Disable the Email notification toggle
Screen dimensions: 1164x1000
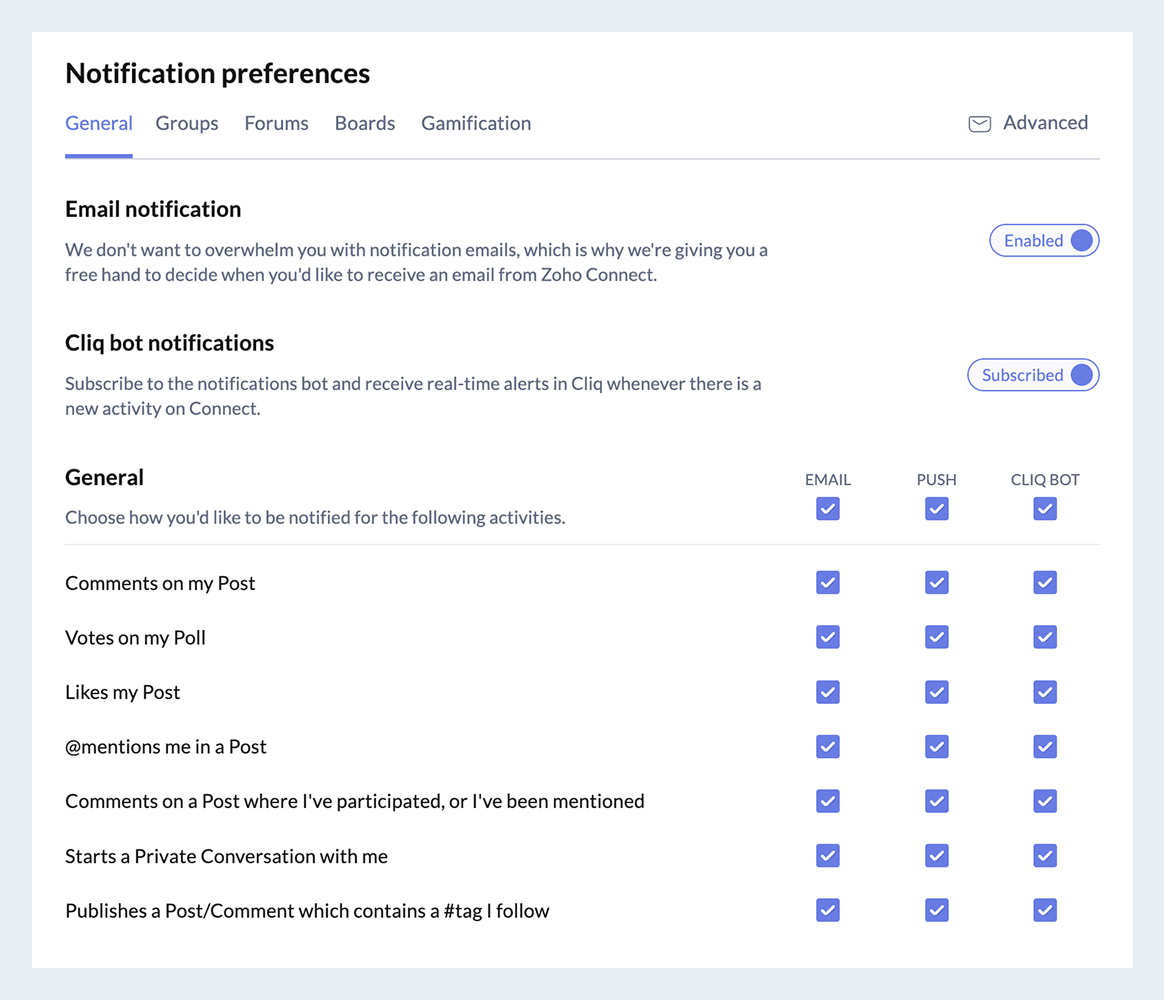pyautogui.click(x=1044, y=241)
